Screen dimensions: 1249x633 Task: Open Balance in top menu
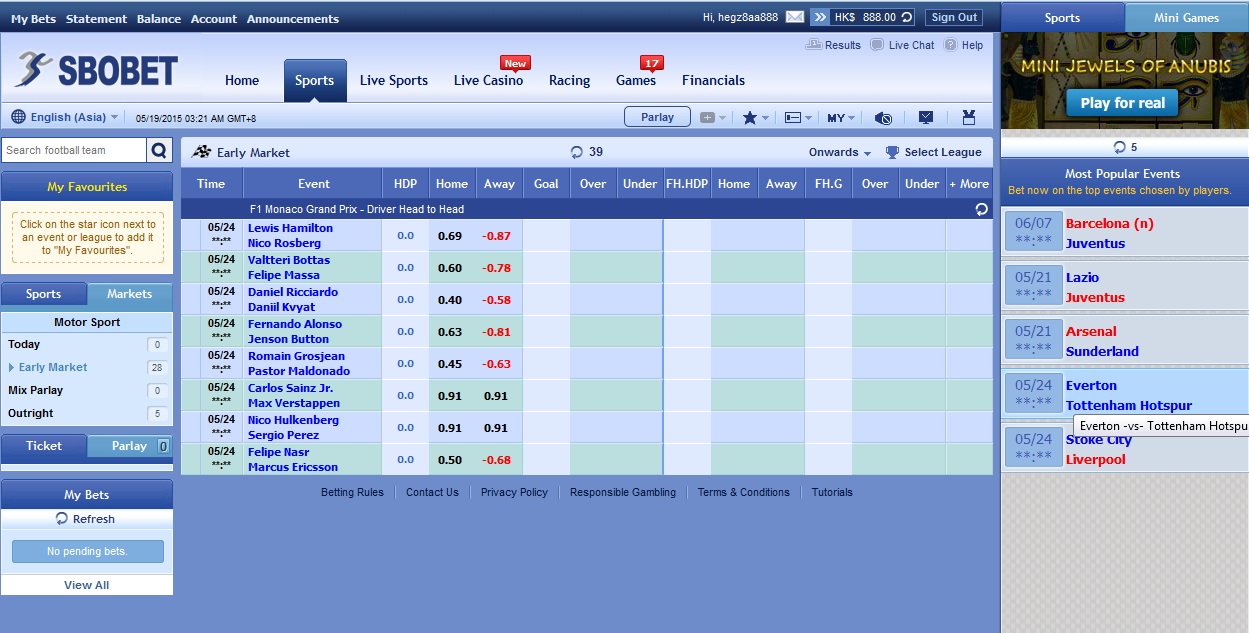(x=159, y=19)
